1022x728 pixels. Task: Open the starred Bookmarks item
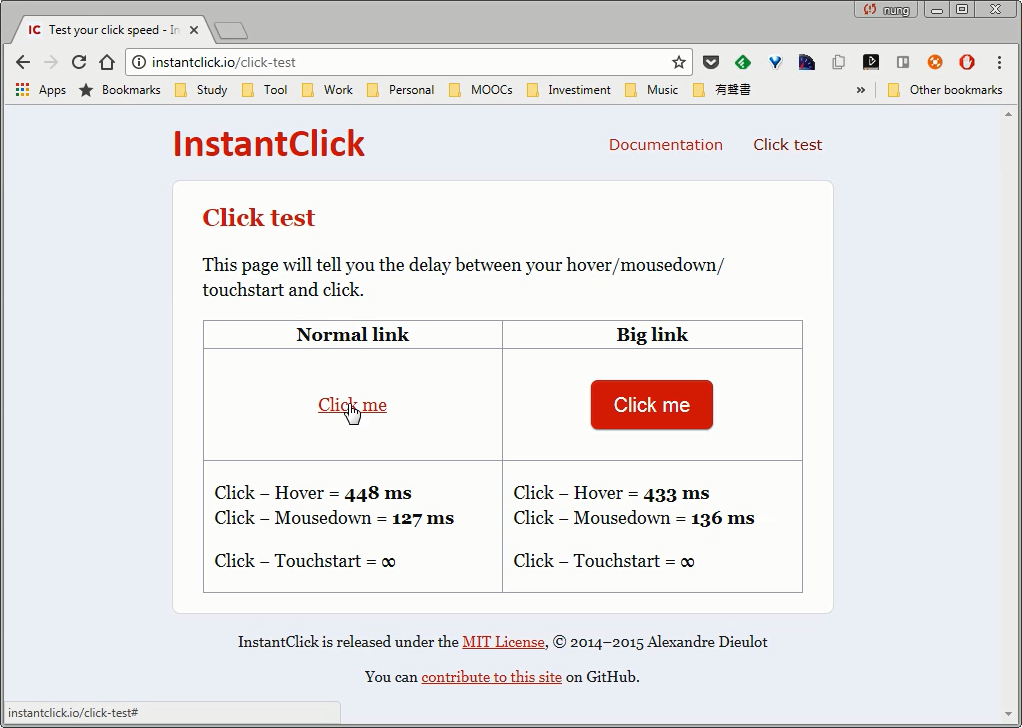click(120, 90)
